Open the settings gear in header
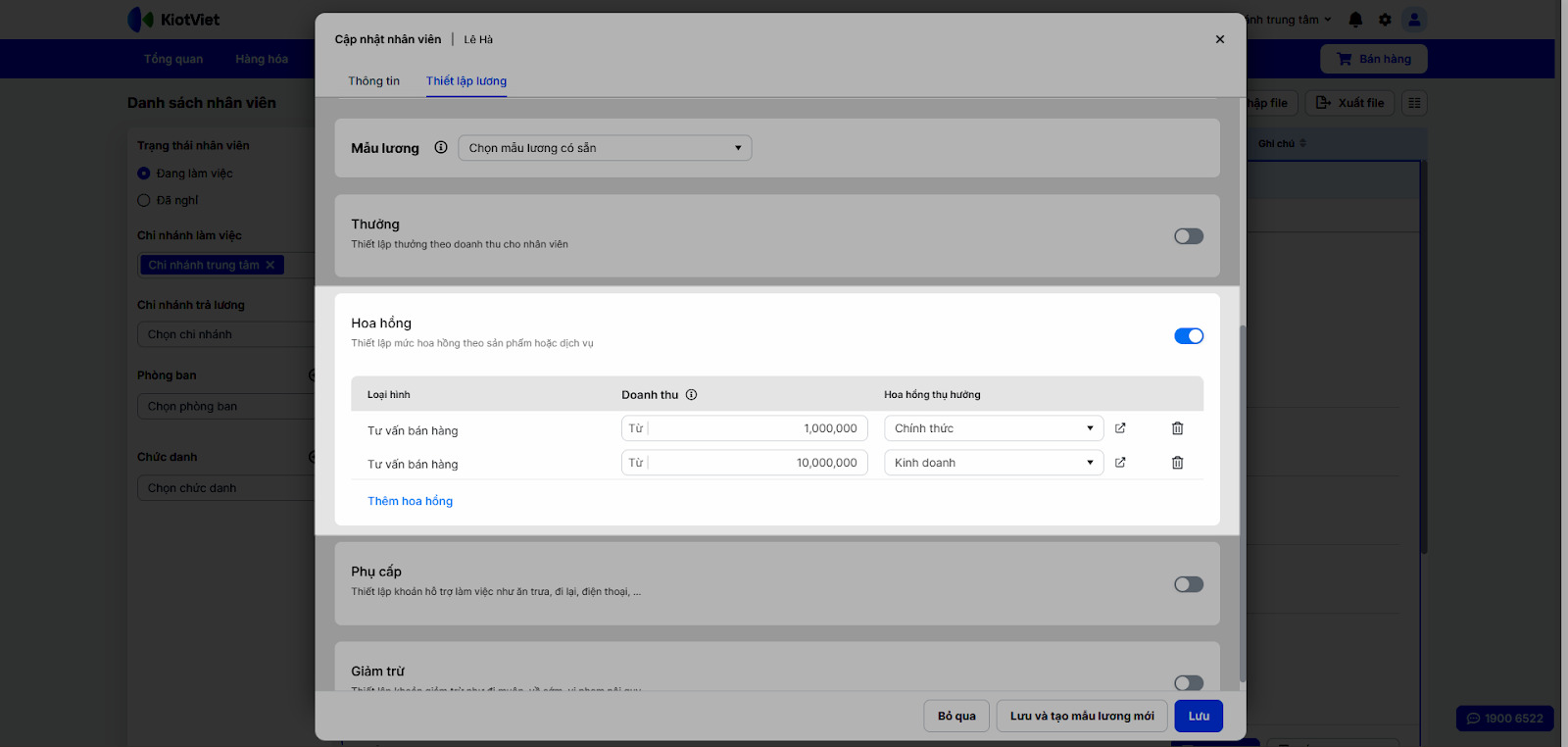Viewport: 1568px width, 747px height. 1385,20
